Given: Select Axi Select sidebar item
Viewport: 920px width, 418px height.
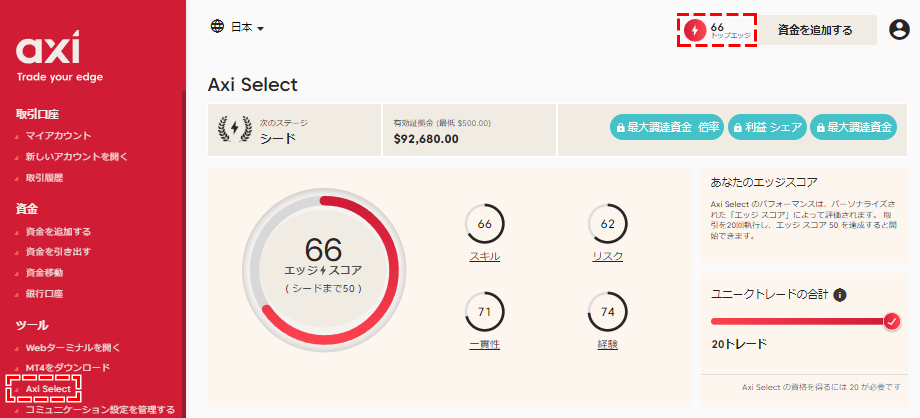Looking at the screenshot, I should pyautogui.click(x=48, y=389).
